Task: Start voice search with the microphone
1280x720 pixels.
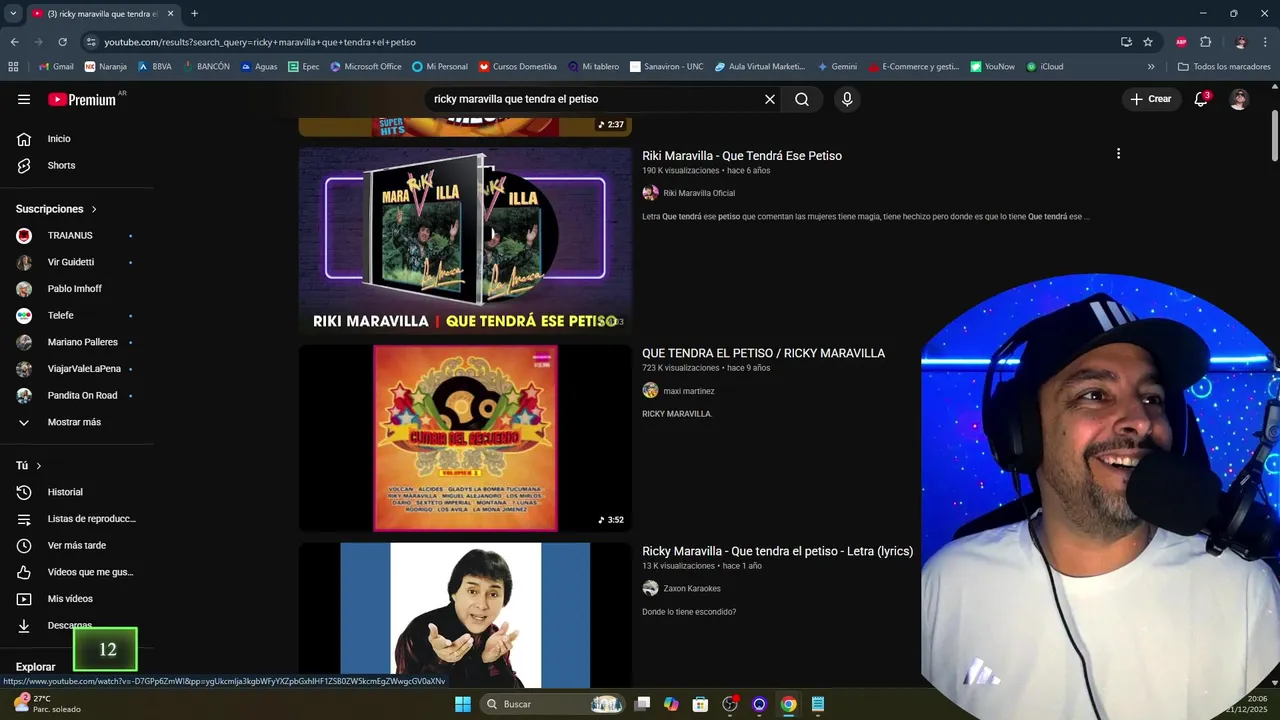Action: [x=847, y=99]
